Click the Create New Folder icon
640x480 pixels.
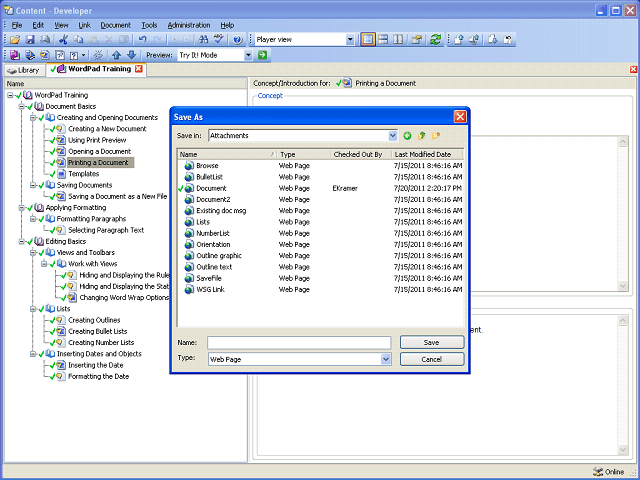coord(436,136)
